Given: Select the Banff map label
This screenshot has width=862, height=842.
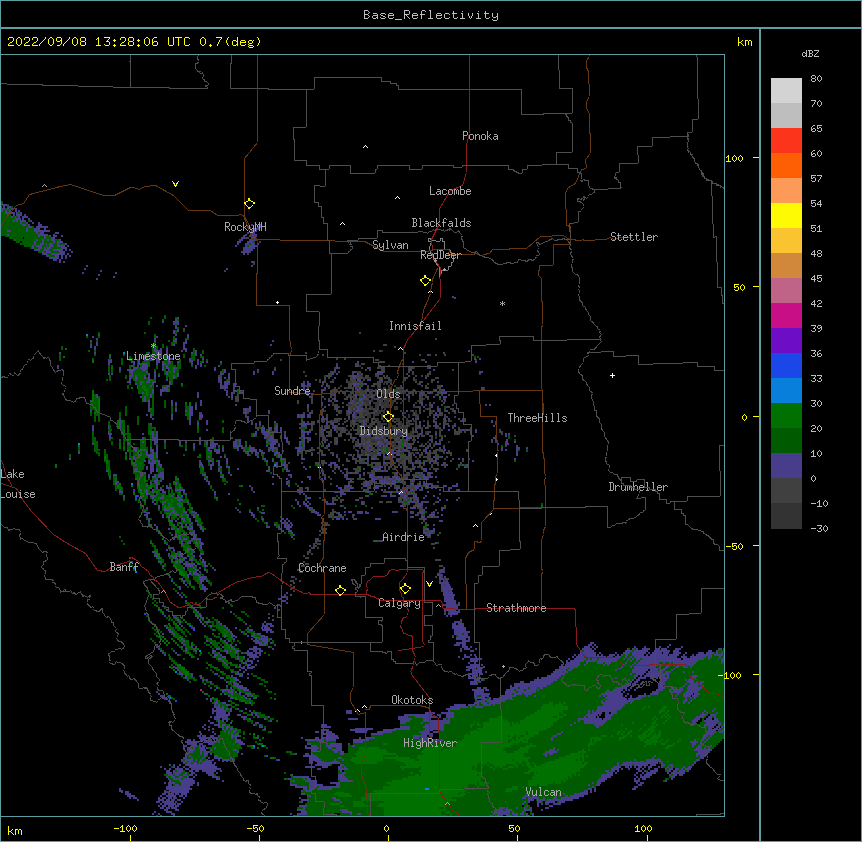Looking at the screenshot, I should [x=124, y=567].
